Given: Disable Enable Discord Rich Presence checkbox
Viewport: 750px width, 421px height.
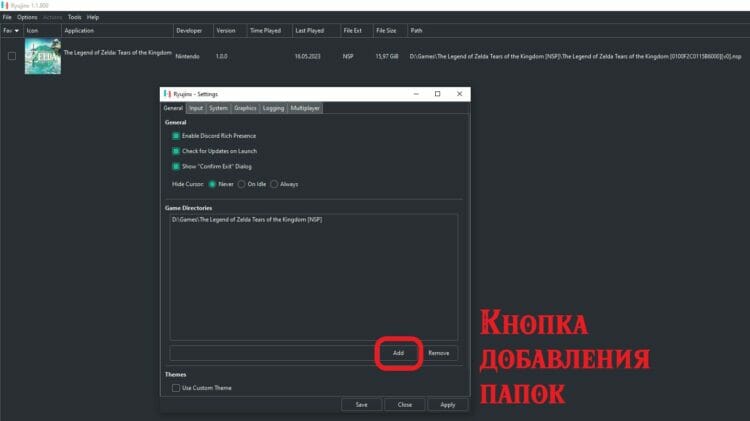Looking at the screenshot, I should 176,135.
